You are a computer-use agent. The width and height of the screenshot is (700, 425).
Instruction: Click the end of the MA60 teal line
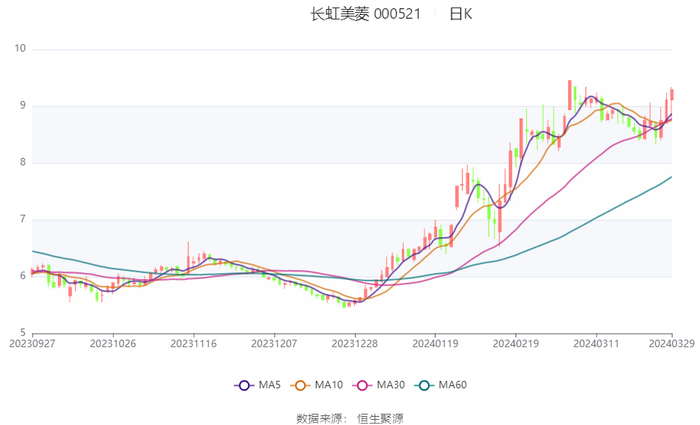pos(671,177)
